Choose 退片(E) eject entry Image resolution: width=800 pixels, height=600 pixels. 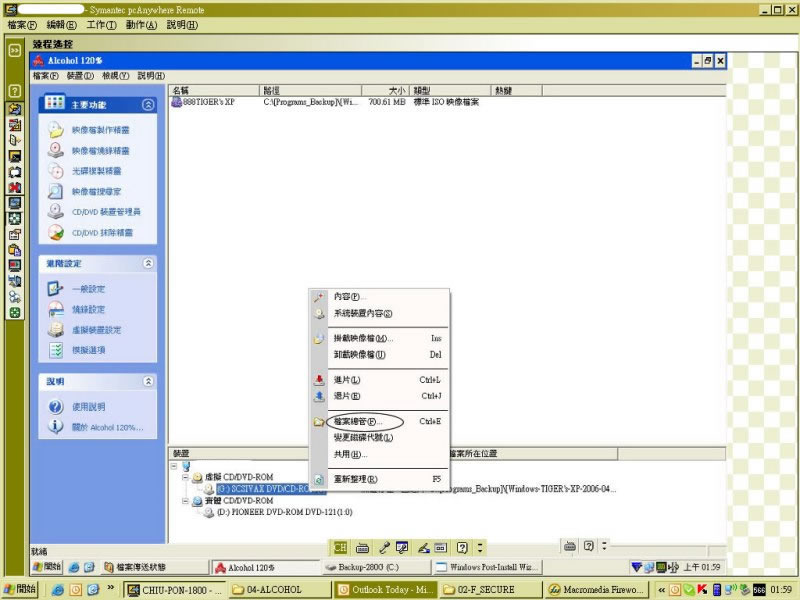[379, 396]
